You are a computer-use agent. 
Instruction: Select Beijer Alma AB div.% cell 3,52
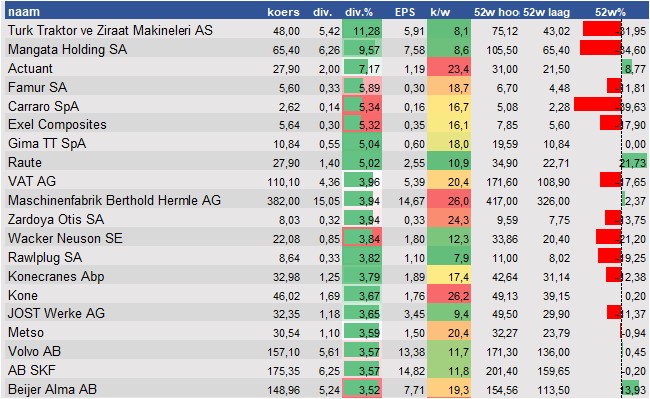click(362, 389)
